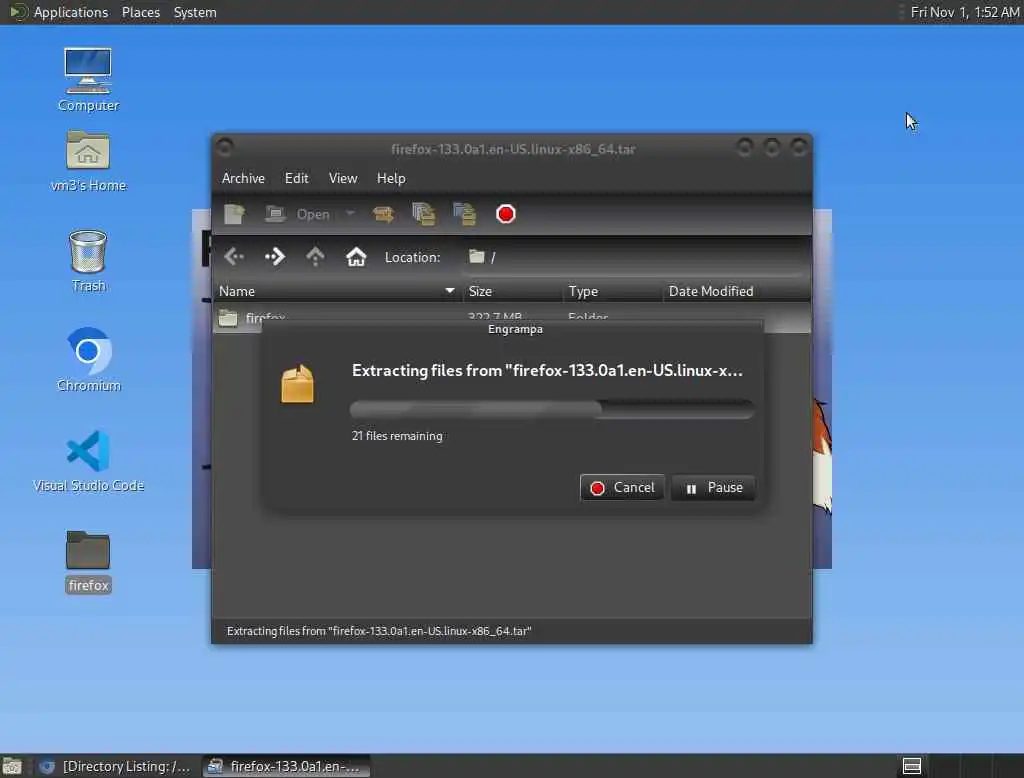Open vm3's Home desktop icon

tap(88, 161)
